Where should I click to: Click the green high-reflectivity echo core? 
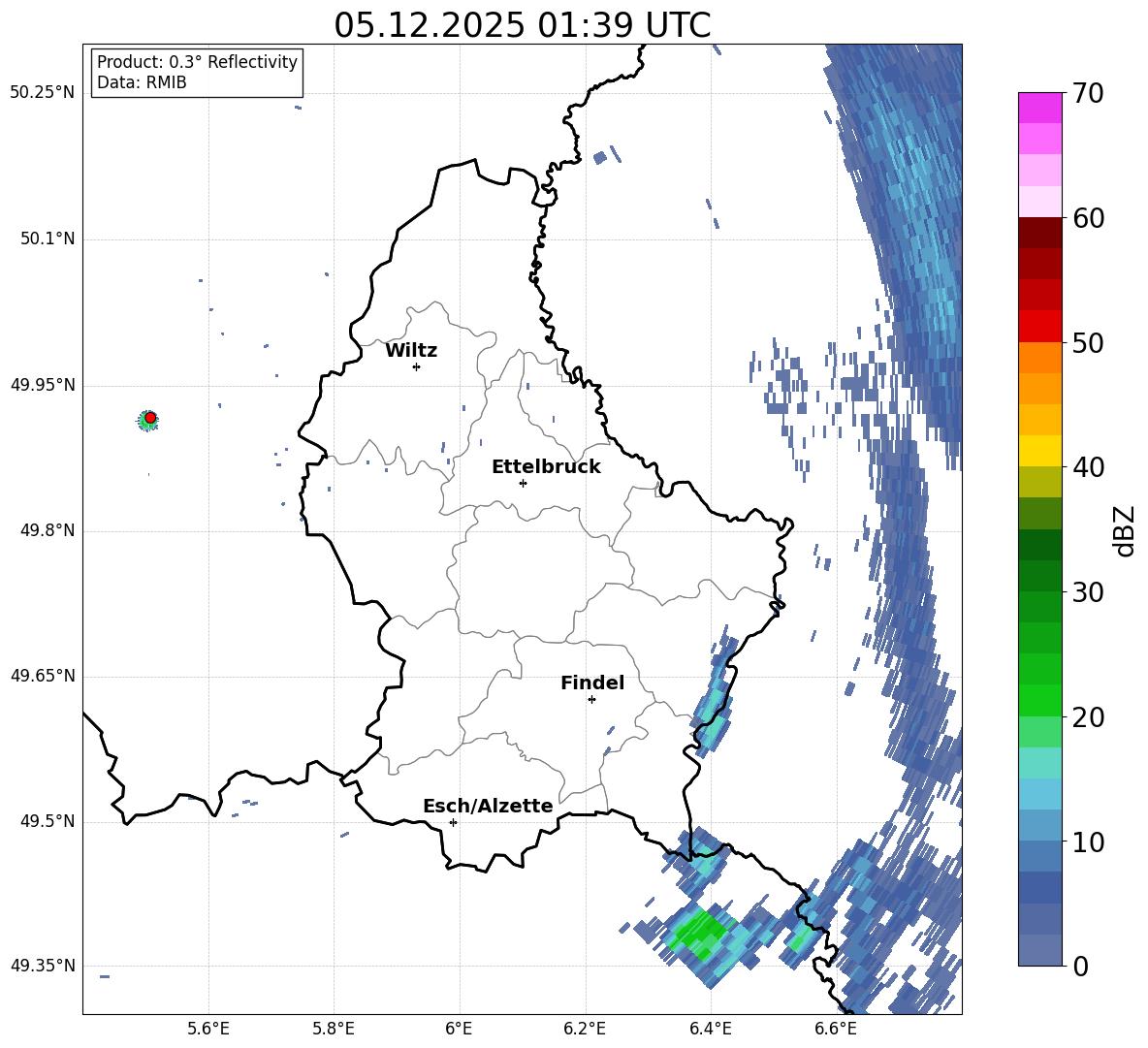click(700, 934)
